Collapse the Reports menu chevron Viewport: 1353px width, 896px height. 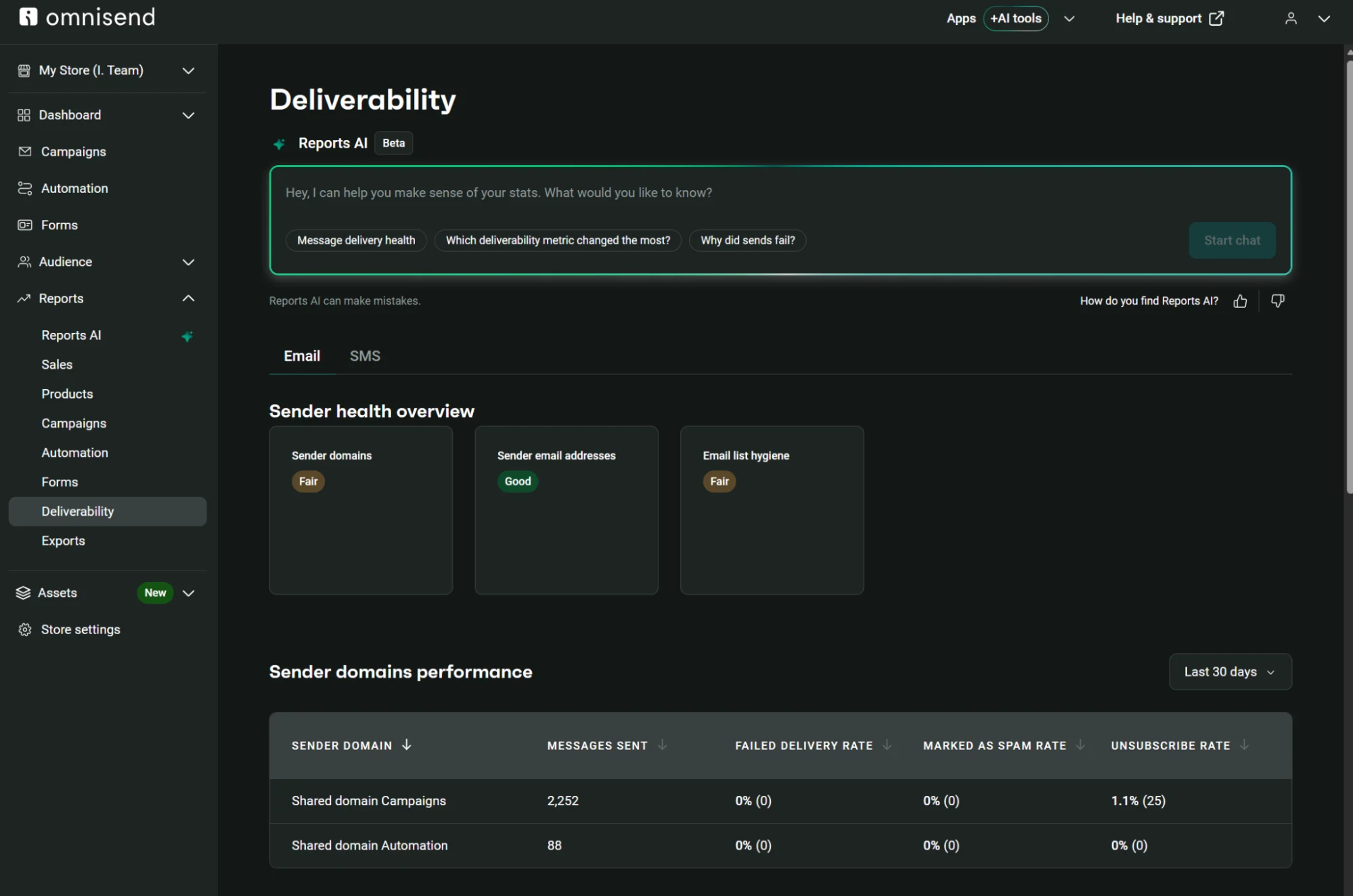pyautogui.click(x=188, y=298)
